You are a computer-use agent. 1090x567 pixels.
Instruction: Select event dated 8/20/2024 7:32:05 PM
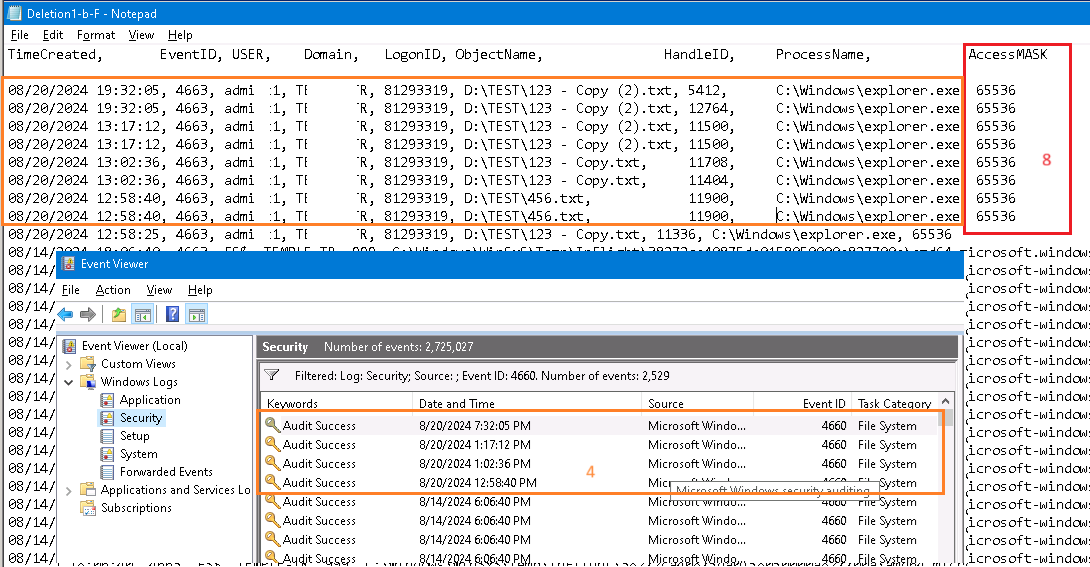pos(599,425)
